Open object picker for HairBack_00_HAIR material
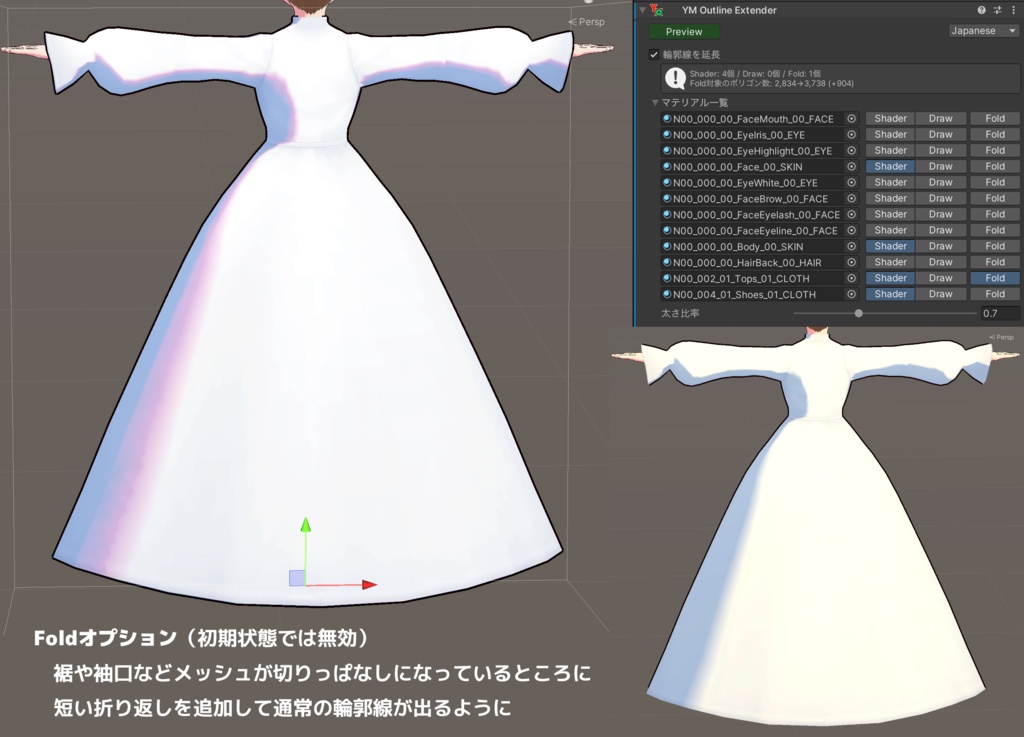 tap(852, 262)
